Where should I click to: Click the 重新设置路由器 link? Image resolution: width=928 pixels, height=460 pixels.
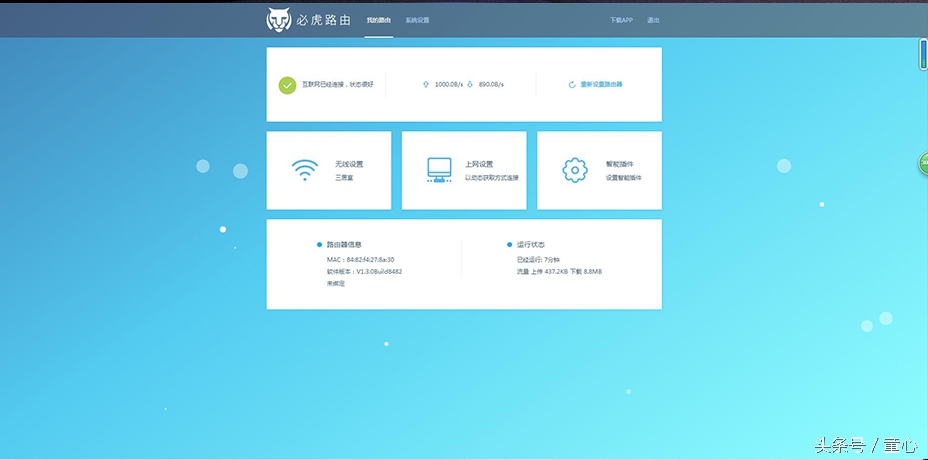point(601,85)
